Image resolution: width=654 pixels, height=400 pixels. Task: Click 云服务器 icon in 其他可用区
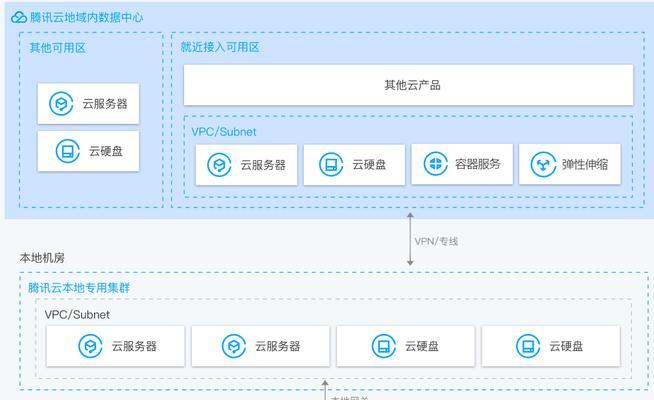pyautogui.click(x=61, y=103)
